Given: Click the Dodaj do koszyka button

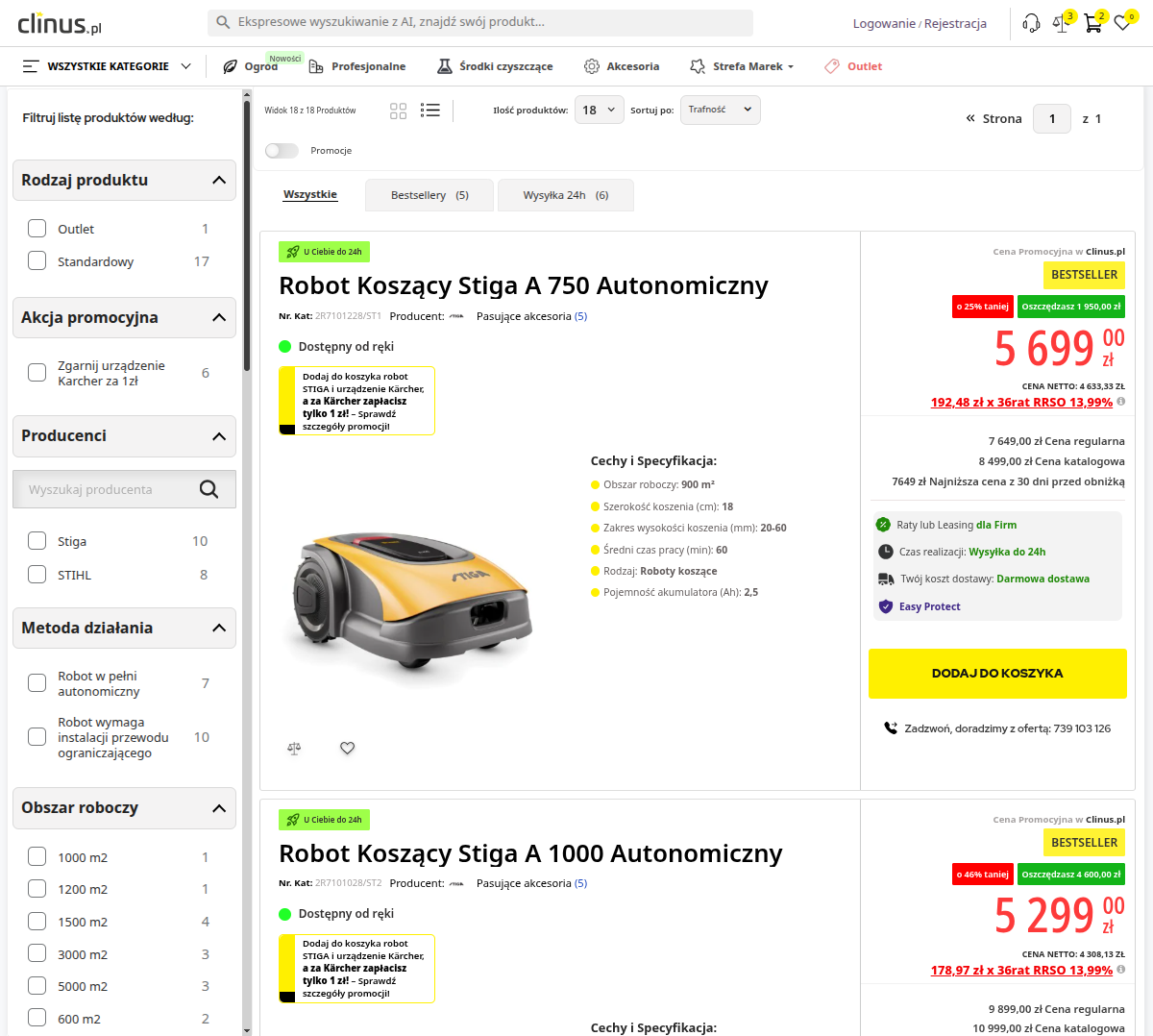Looking at the screenshot, I should coord(996,674).
